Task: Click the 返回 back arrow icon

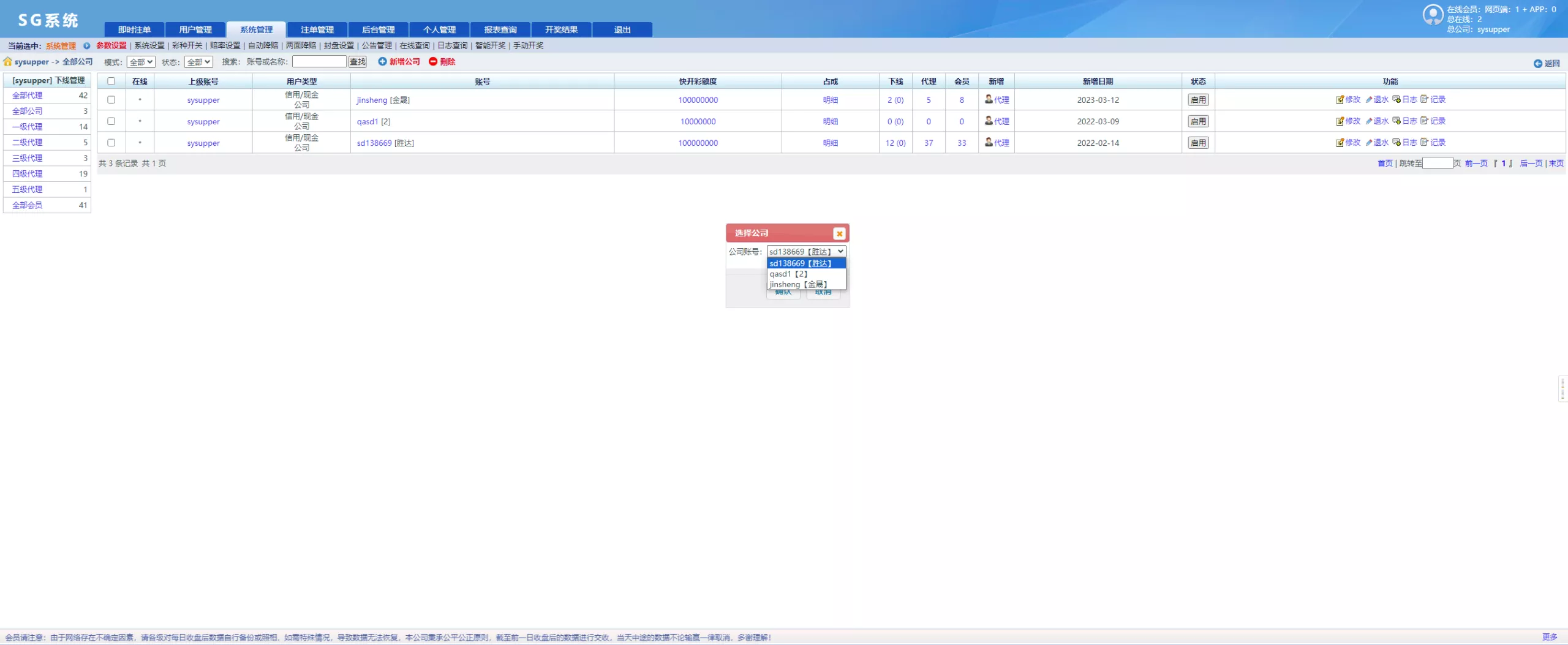Action: [1537, 64]
